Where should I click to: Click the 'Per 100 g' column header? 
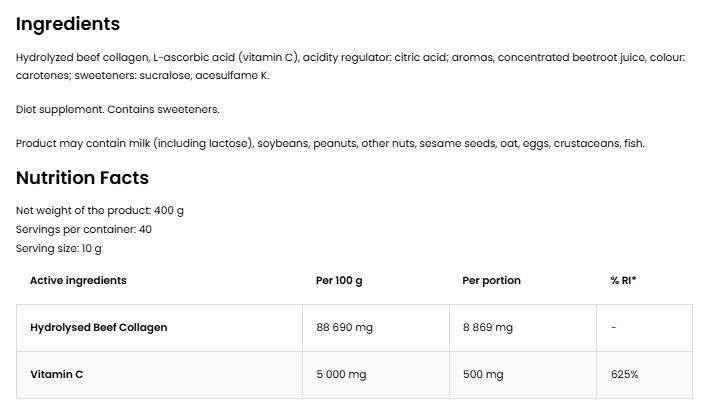click(339, 280)
